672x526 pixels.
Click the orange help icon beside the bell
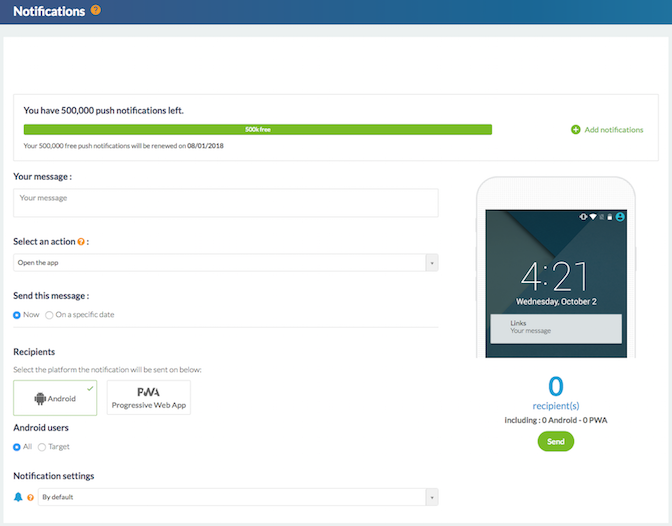tap(30, 497)
